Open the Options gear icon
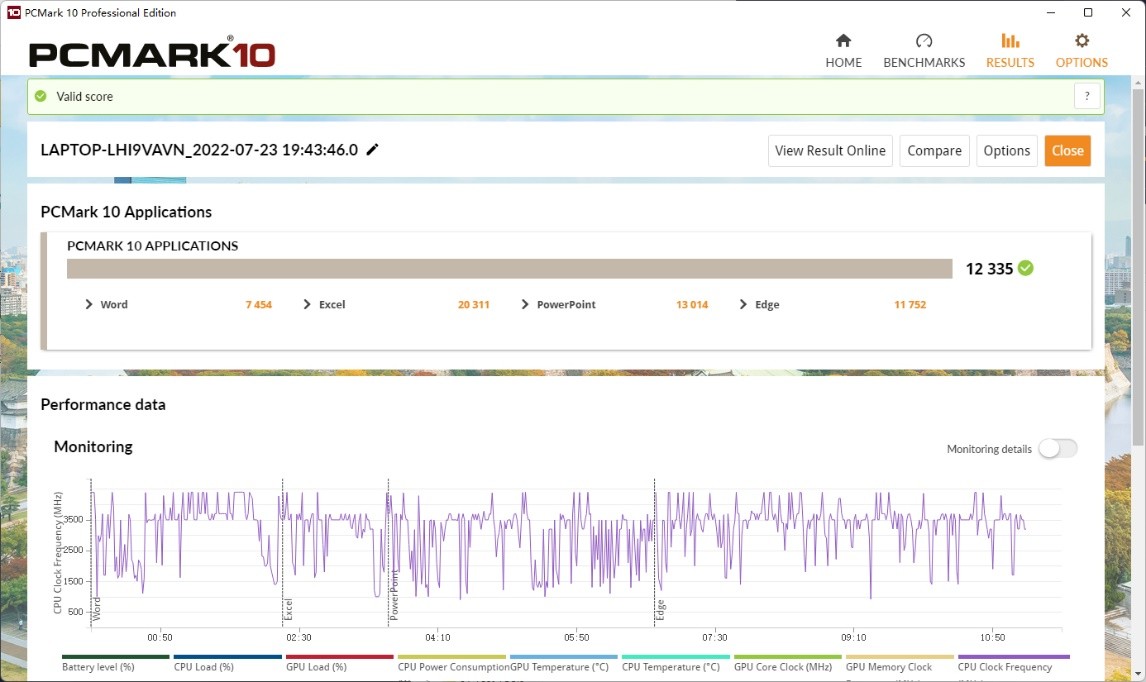This screenshot has height=682, width=1146. click(1081, 41)
